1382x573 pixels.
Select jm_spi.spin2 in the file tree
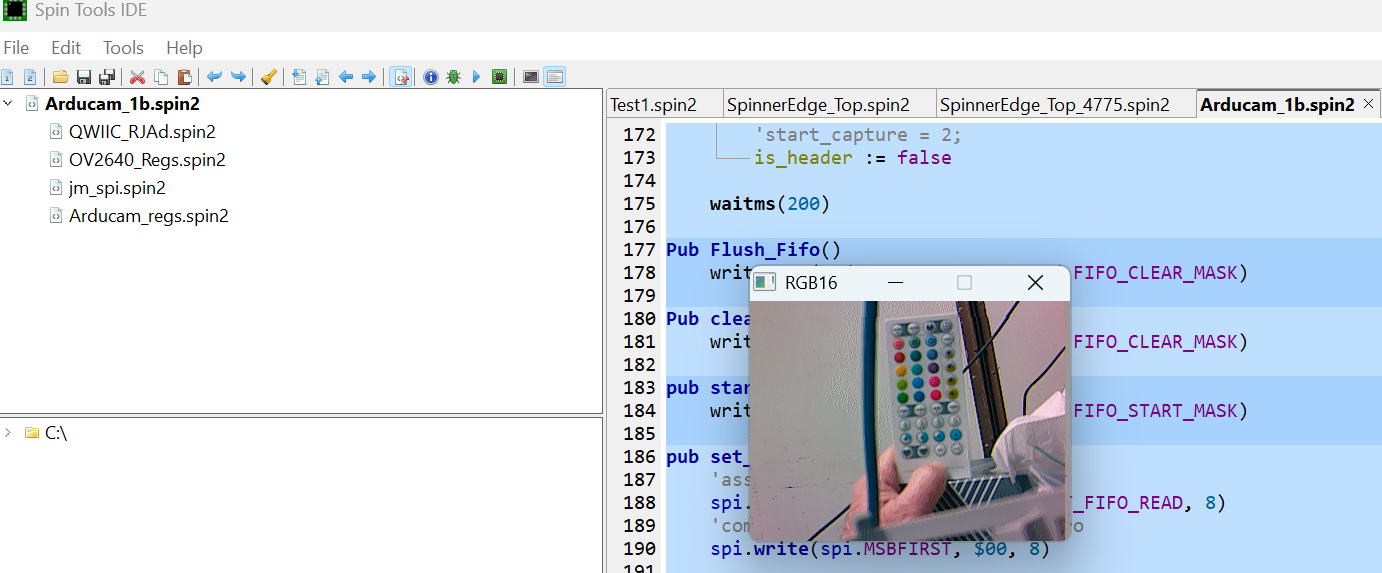tap(117, 188)
